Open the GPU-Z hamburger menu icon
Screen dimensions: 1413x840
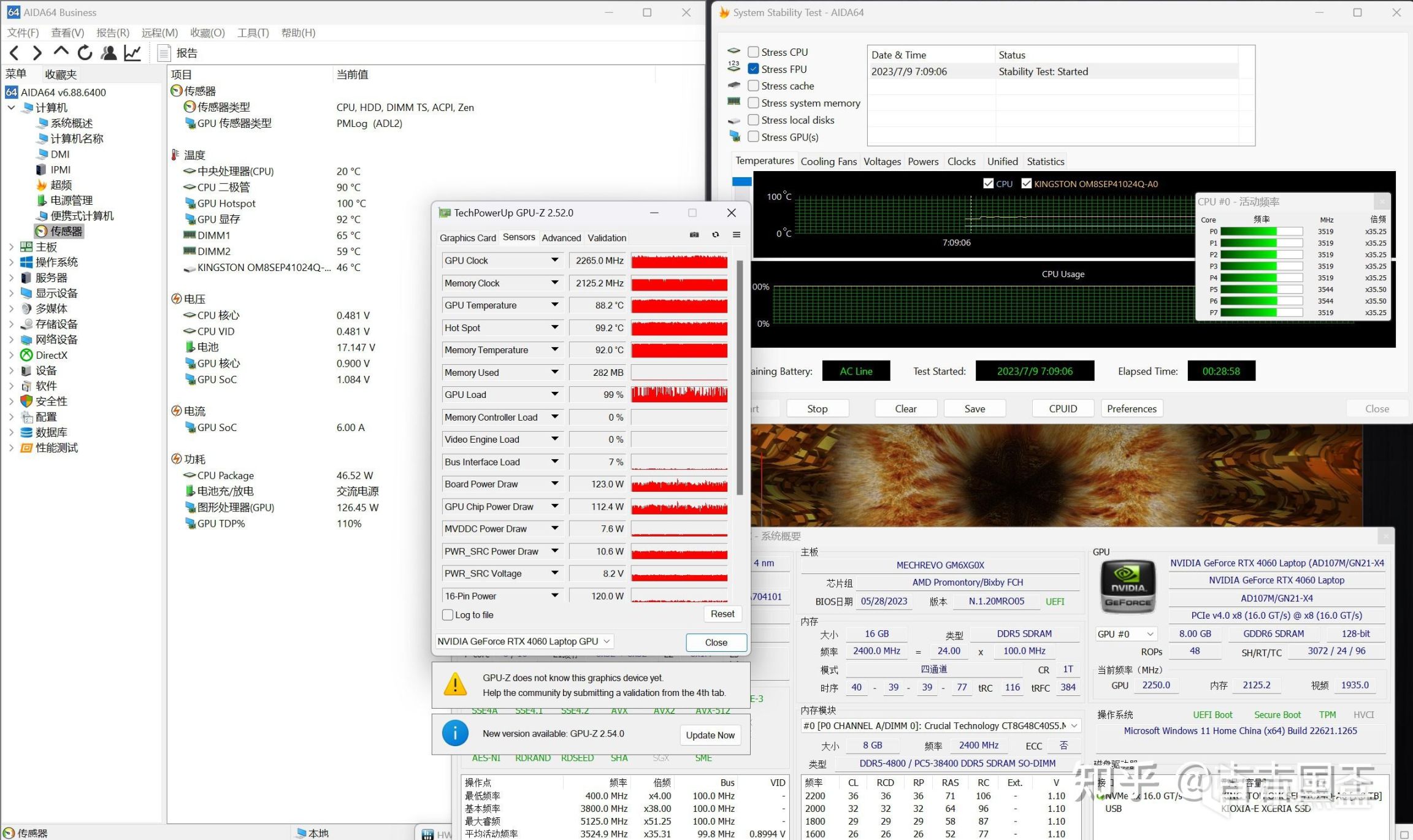pos(737,235)
